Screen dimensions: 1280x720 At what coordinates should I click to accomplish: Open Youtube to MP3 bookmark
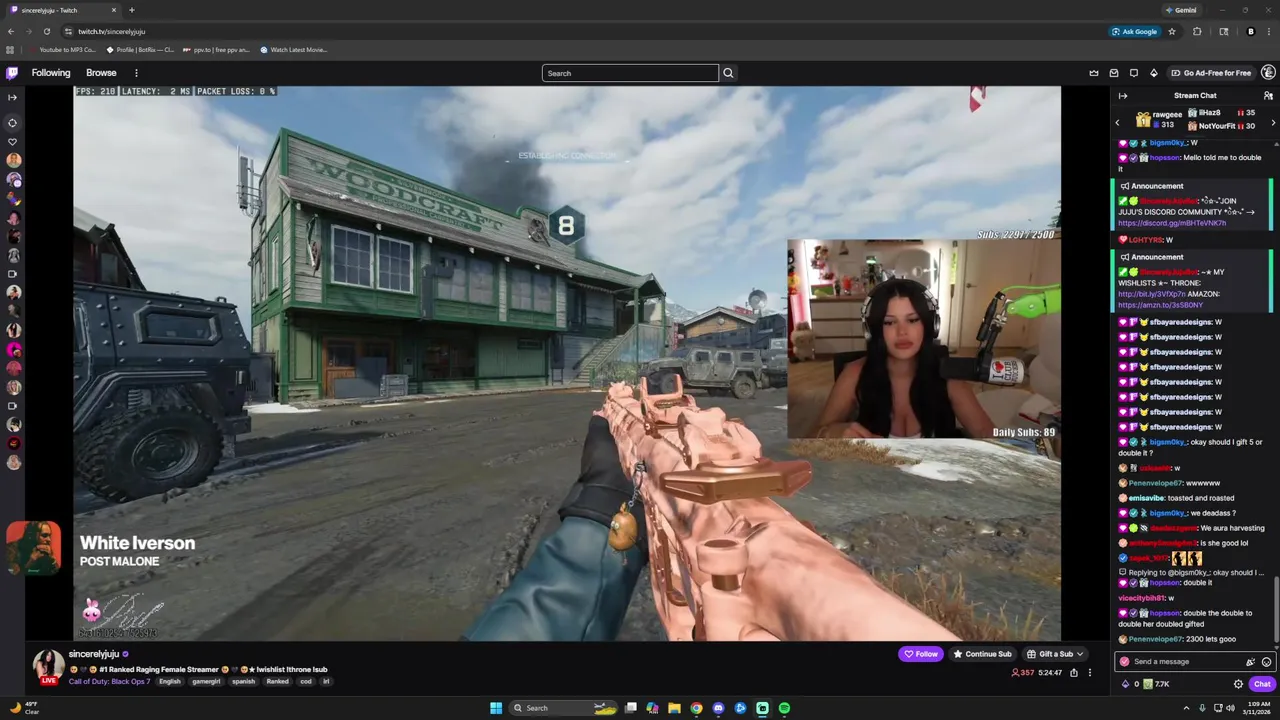(62, 49)
